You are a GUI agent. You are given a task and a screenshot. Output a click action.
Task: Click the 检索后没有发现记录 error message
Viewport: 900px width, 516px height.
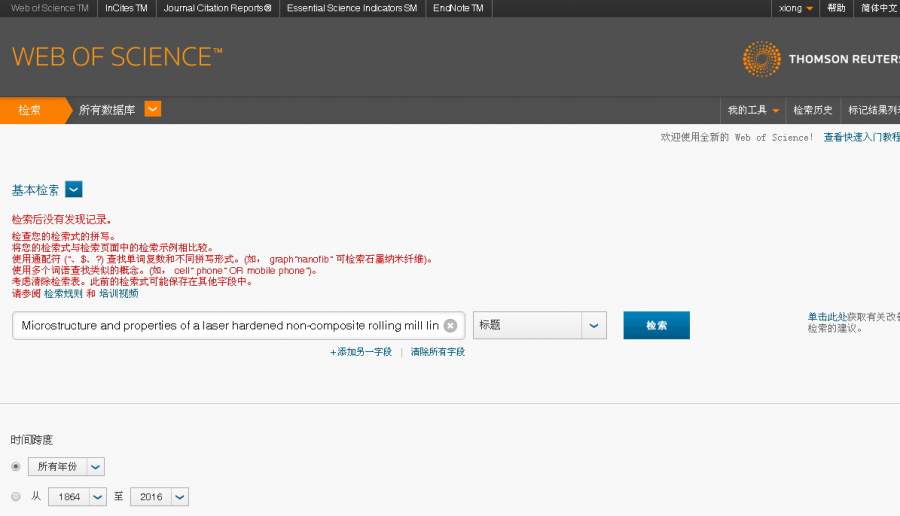pyautogui.click(x=61, y=219)
